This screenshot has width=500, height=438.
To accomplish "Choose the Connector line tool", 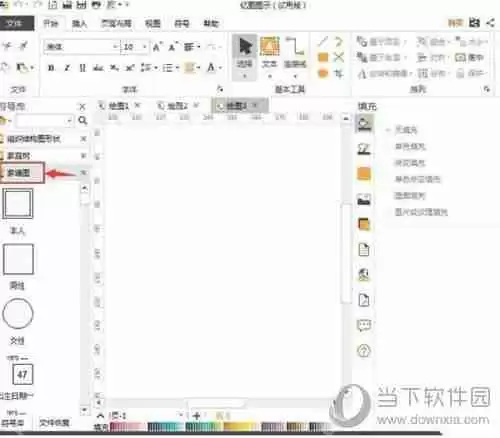I will click(x=295, y=52).
